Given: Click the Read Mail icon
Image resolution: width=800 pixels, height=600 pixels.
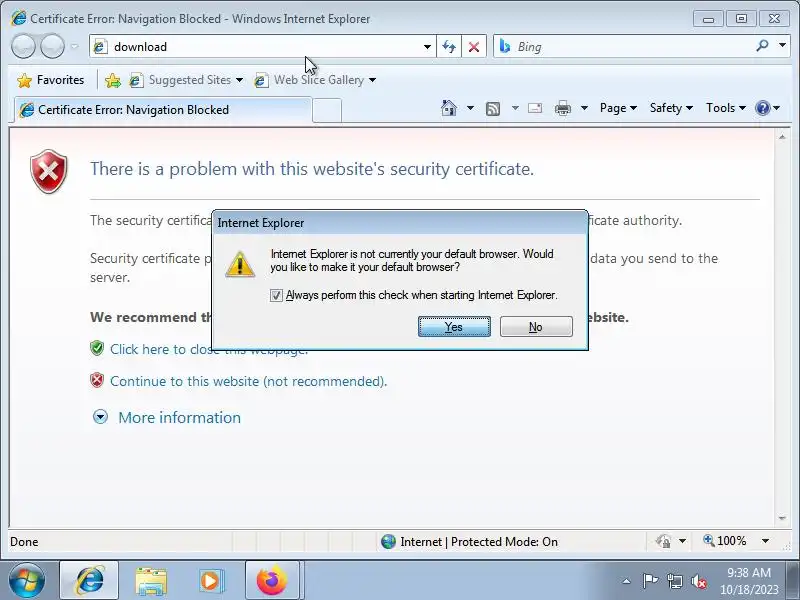Looking at the screenshot, I should pos(535,108).
